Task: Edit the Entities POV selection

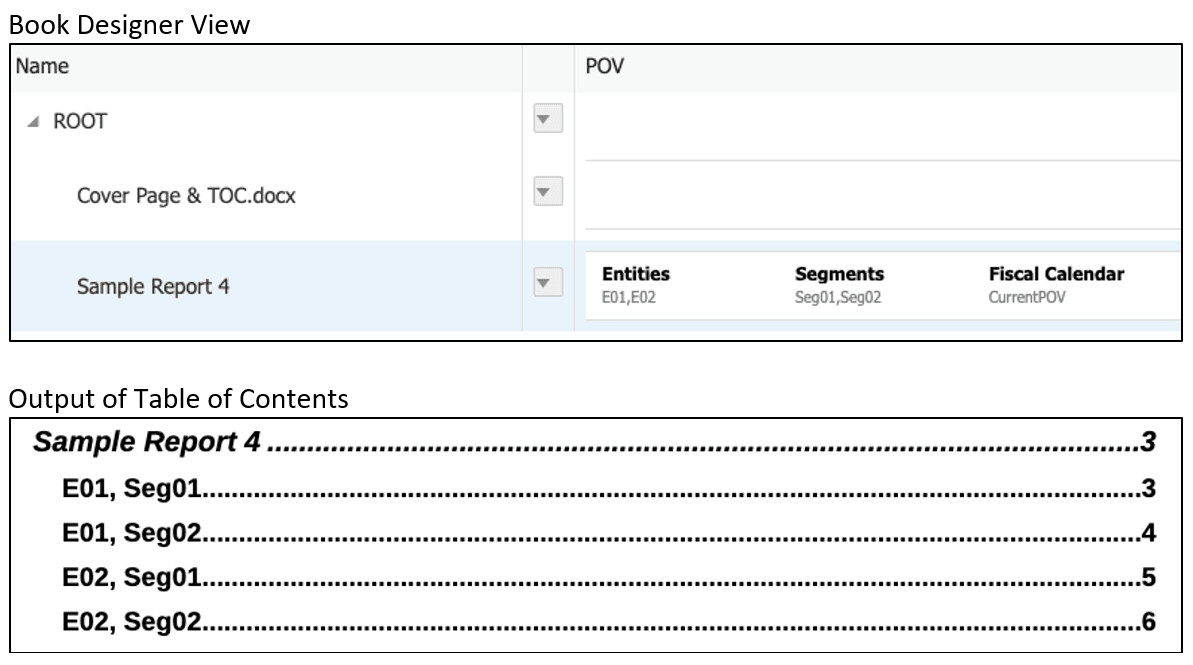Action: (635, 285)
